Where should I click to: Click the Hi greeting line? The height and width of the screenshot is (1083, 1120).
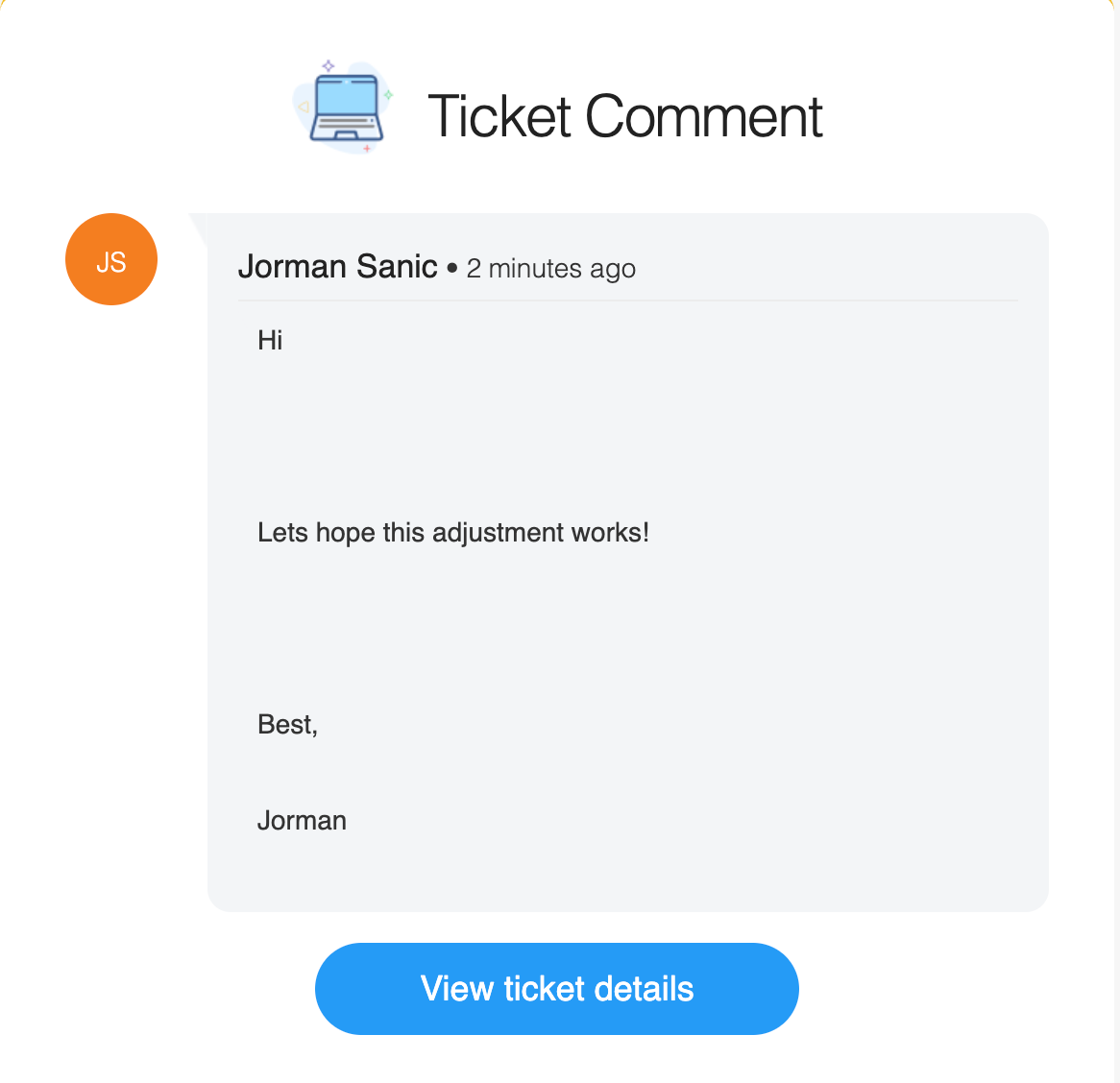270,341
